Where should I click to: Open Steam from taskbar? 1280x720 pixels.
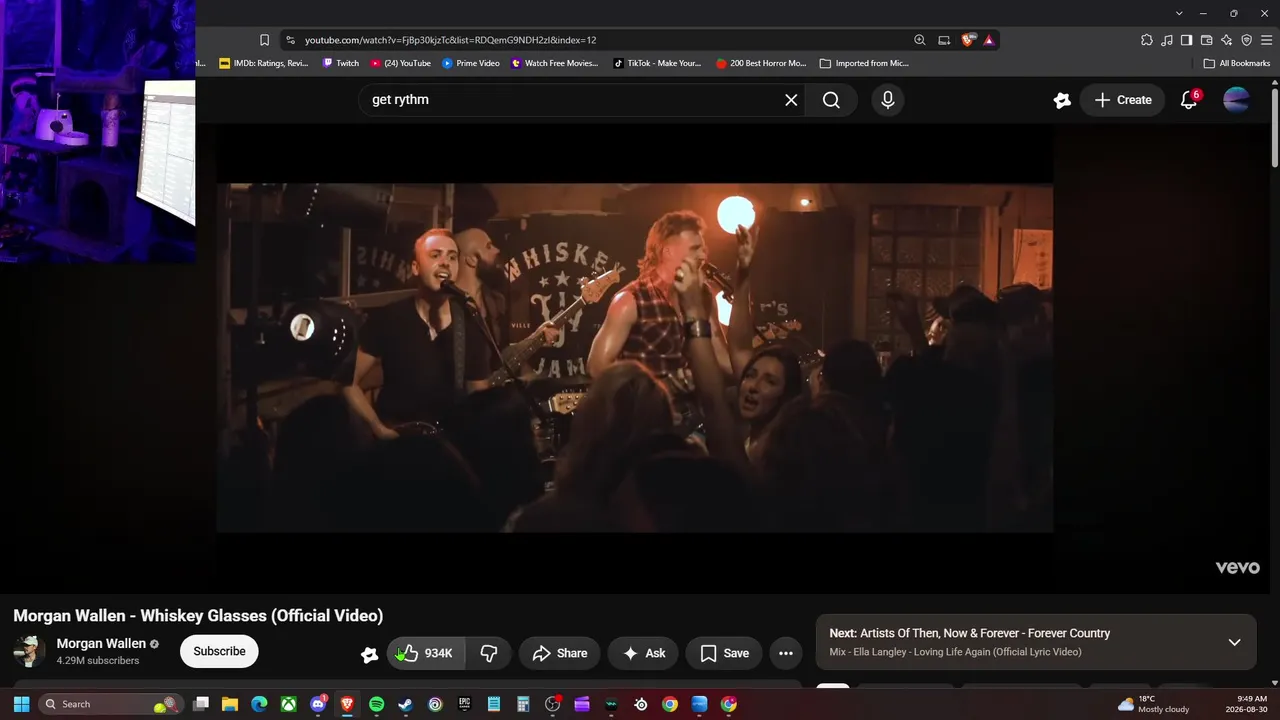coord(406,704)
